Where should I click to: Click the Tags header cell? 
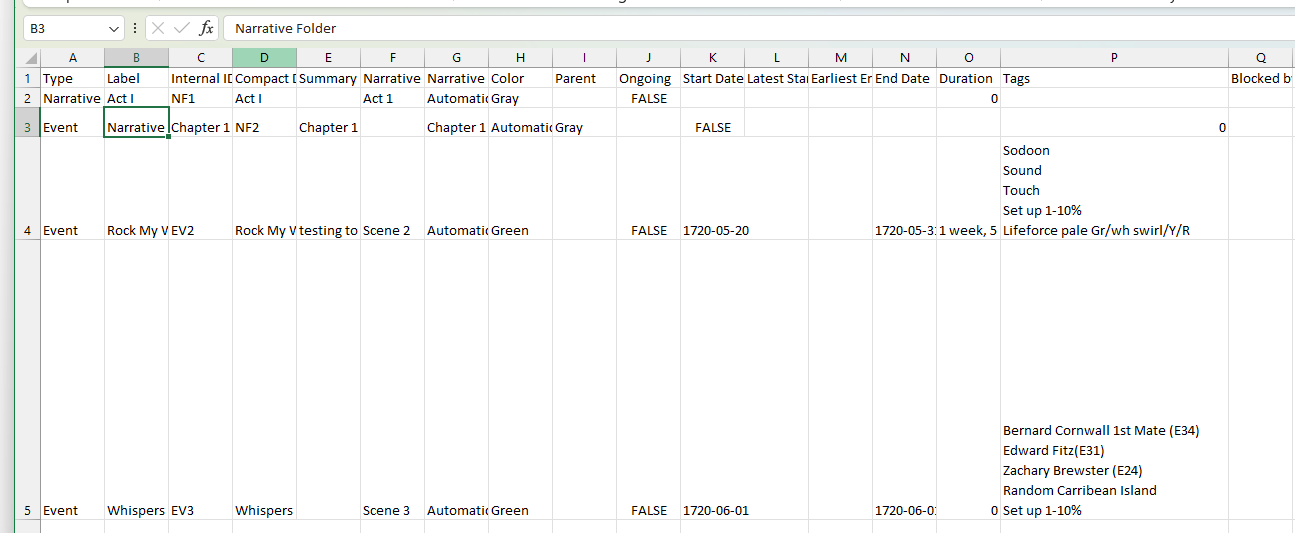(1114, 79)
